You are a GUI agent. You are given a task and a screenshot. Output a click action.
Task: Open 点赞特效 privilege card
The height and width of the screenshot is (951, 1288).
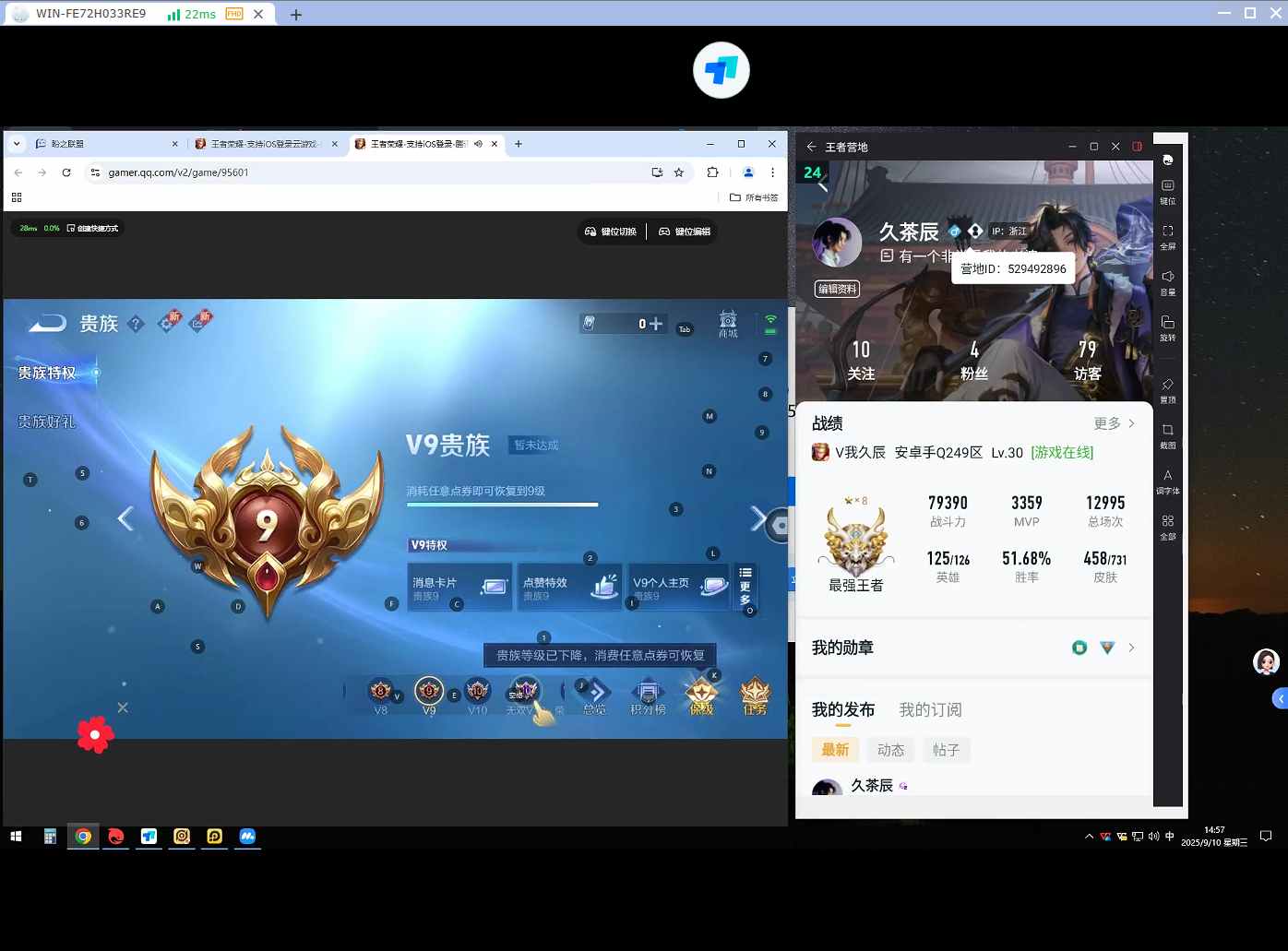tap(569, 587)
